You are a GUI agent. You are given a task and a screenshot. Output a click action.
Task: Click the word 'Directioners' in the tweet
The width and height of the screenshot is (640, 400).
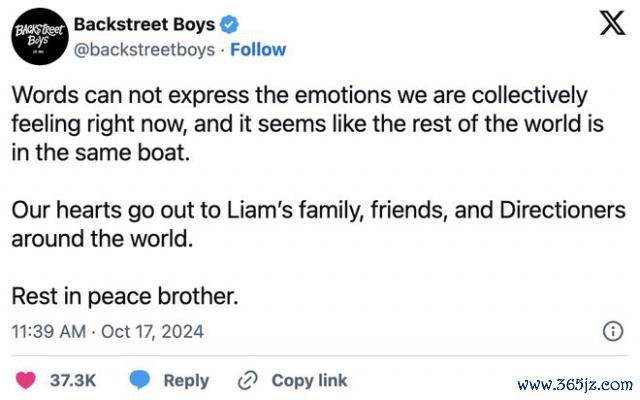pos(562,210)
